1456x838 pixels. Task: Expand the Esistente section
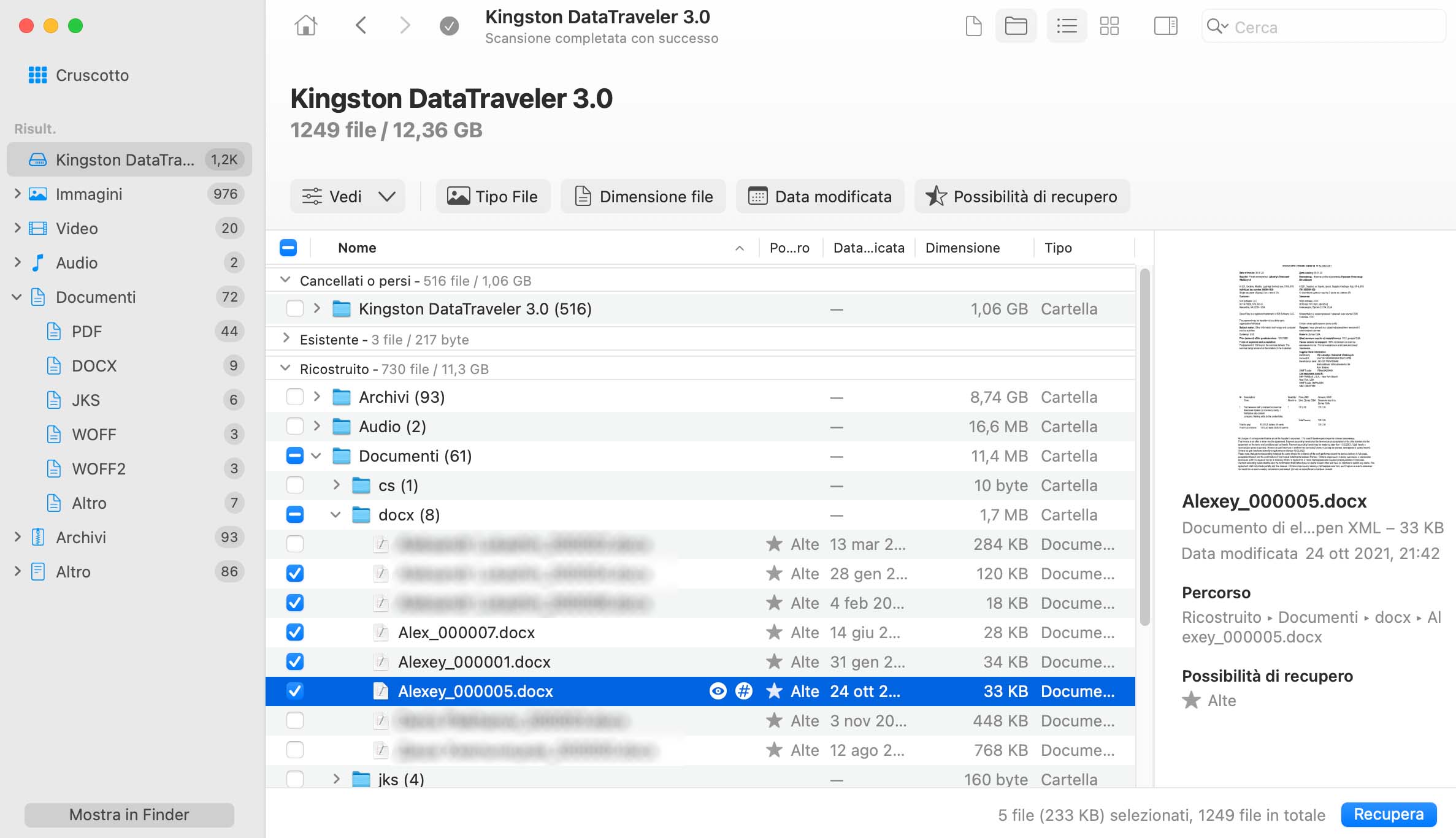[286, 338]
